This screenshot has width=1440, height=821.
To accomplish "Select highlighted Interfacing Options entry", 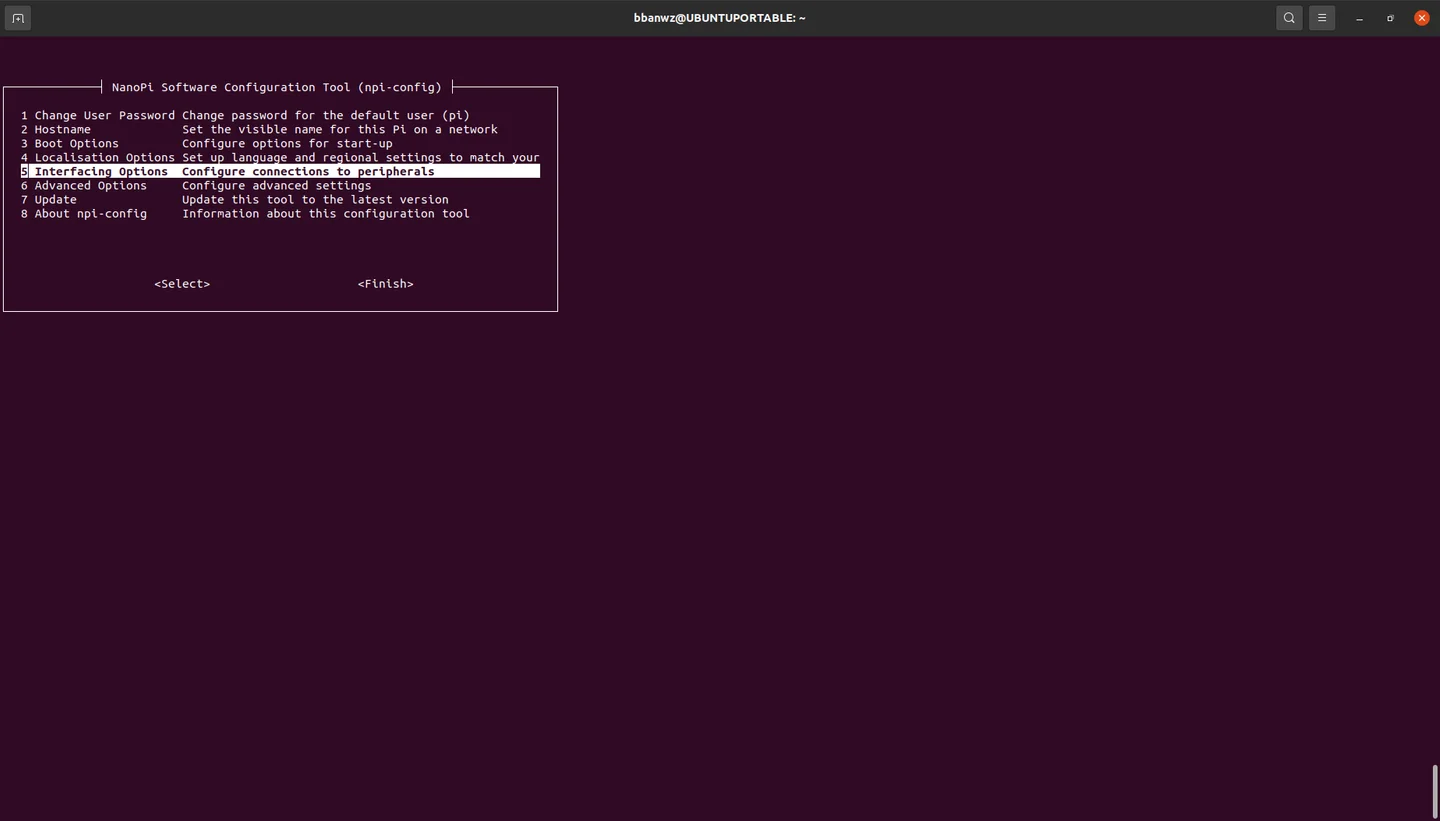I will [x=280, y=171].
